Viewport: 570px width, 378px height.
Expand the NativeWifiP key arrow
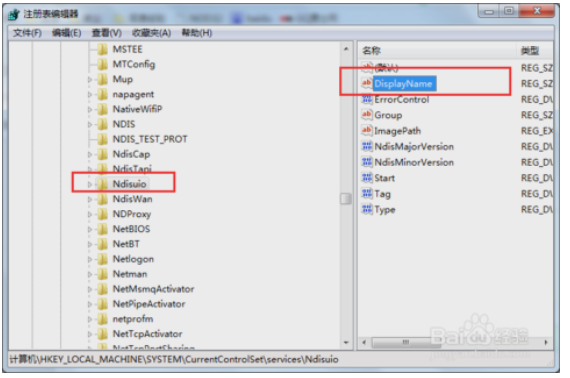90,109
